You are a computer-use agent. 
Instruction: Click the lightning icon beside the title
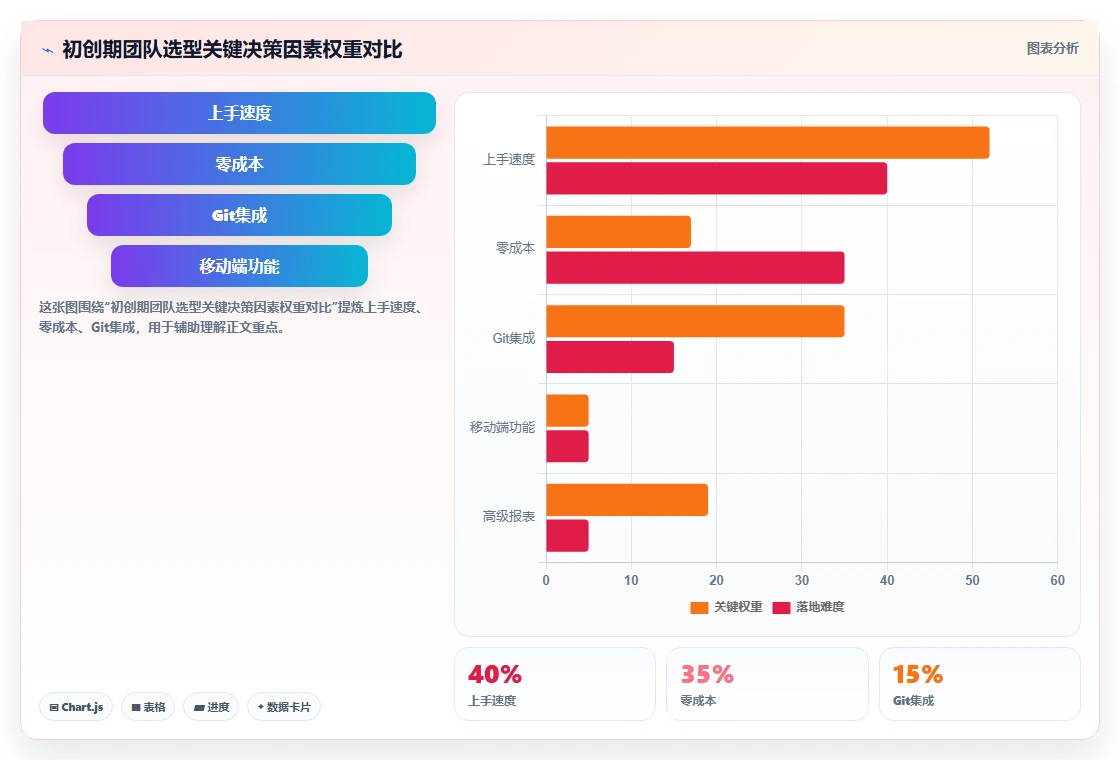pos(48,50)
